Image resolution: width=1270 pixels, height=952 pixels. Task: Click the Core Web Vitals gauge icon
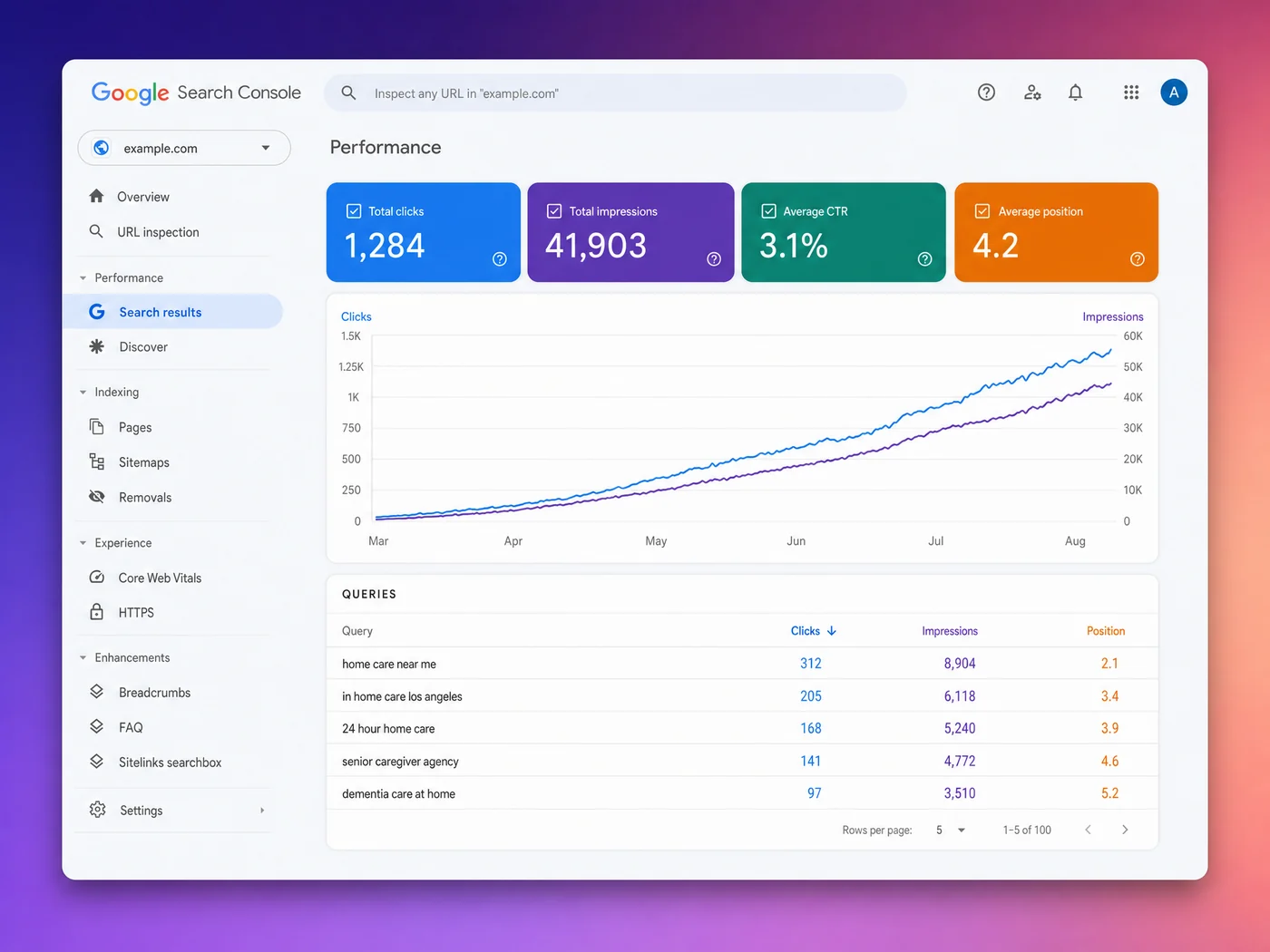[97, 577]
